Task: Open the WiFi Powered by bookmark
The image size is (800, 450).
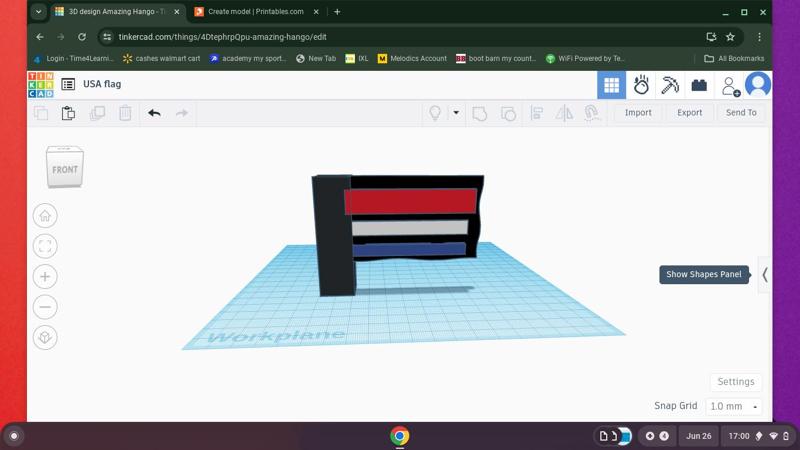Action: coord(585,59)
